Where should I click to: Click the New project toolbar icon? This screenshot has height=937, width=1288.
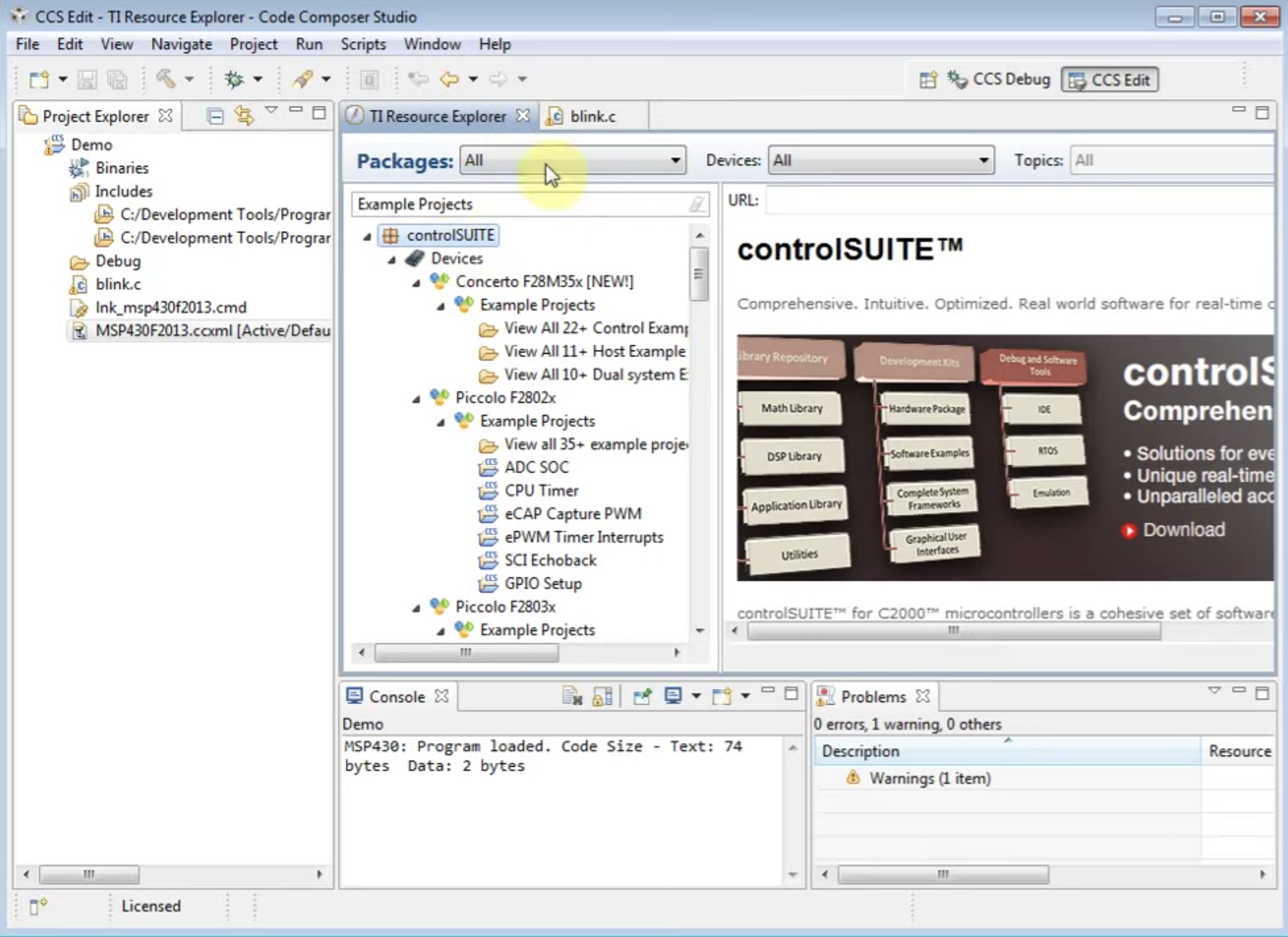click(39, 79)
